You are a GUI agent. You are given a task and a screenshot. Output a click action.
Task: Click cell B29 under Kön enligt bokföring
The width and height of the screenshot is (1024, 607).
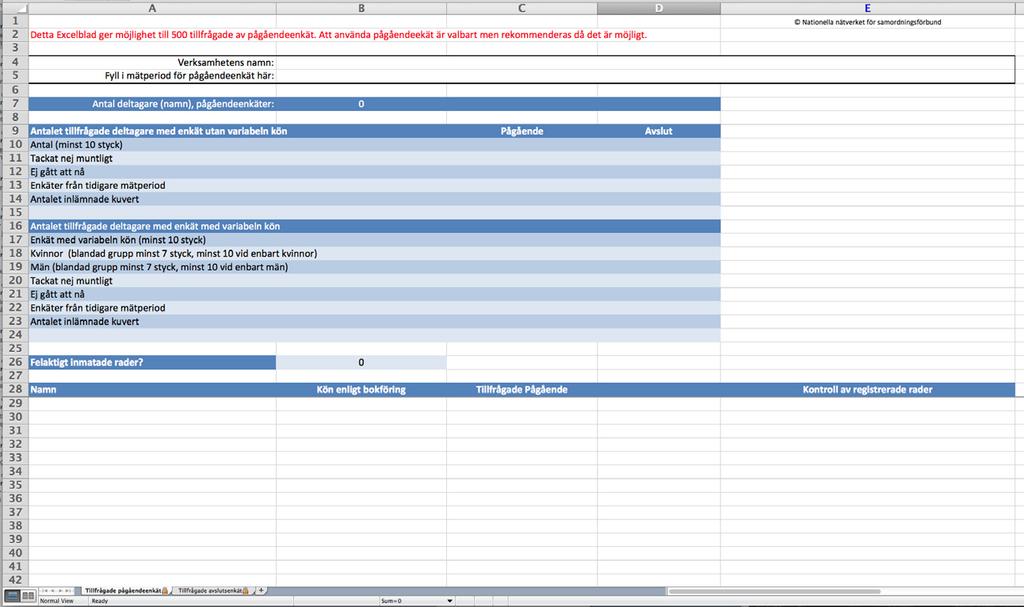361,403
